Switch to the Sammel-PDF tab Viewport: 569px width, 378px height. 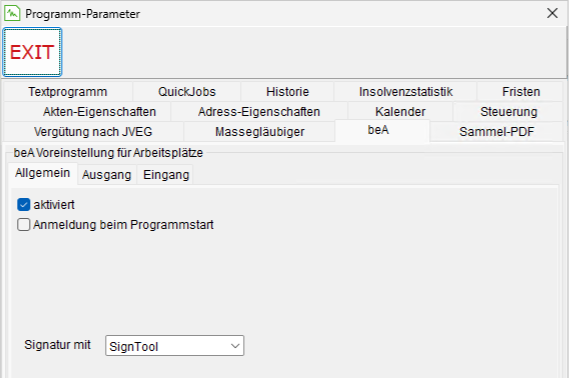point(496,132)
